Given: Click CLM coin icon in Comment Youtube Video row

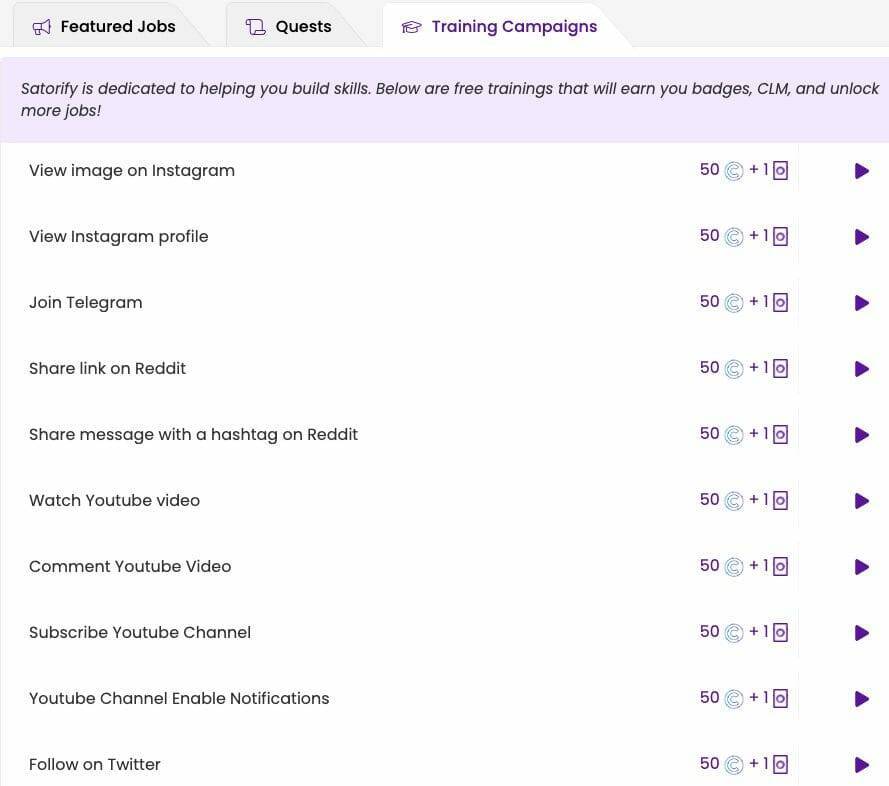Looking at the screenshot, I should pos(734,567).
